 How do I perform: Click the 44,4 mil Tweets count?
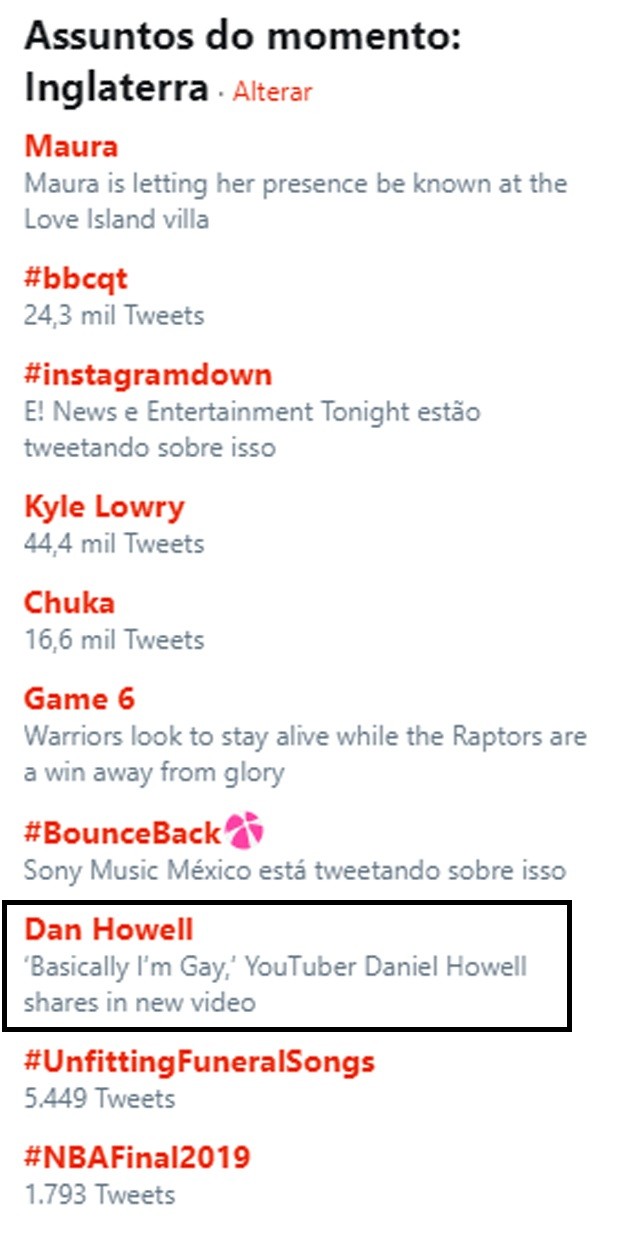click(114, 544)
